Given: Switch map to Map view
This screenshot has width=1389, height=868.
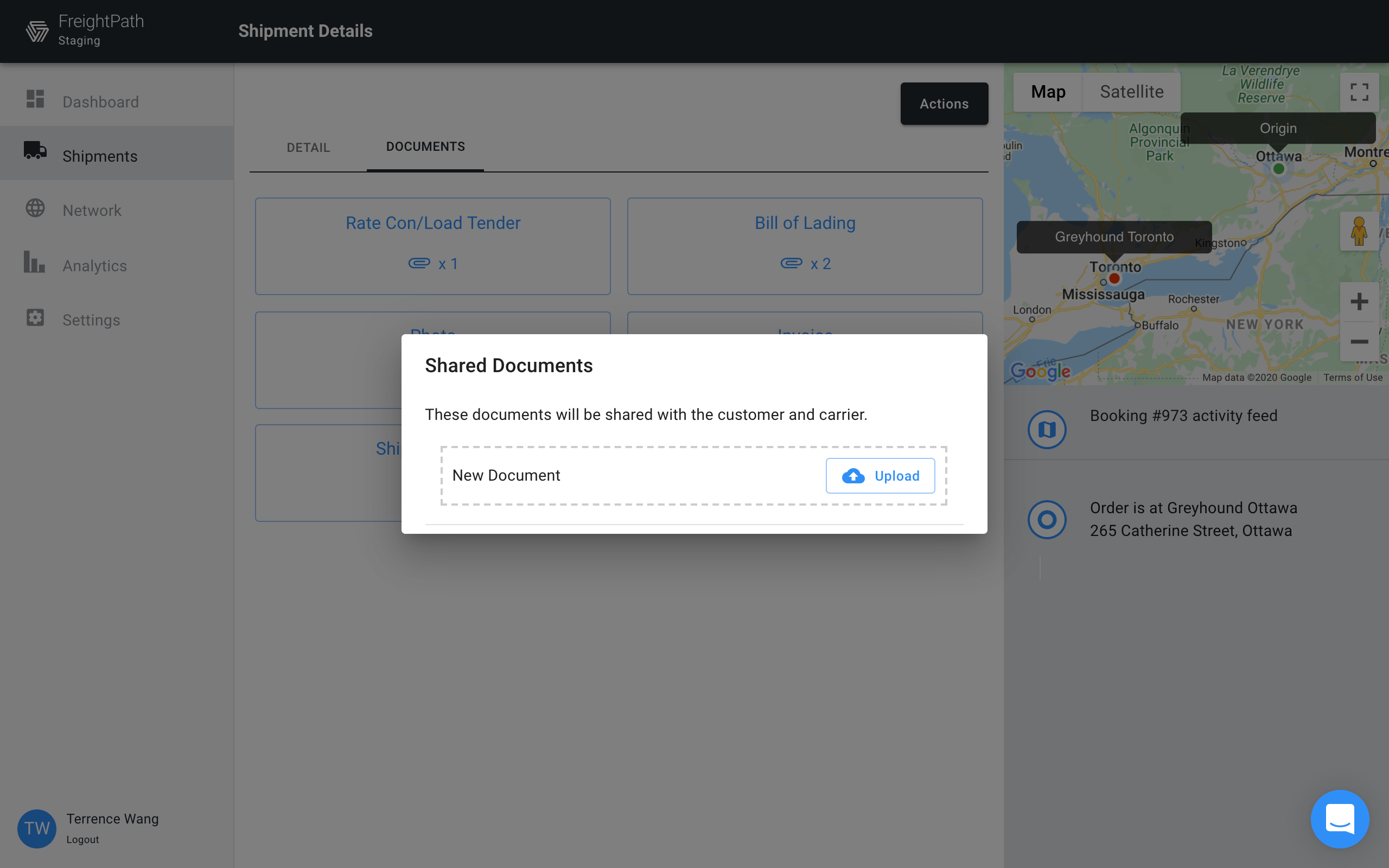Looking at the screenshot, I should [1048, 92].
